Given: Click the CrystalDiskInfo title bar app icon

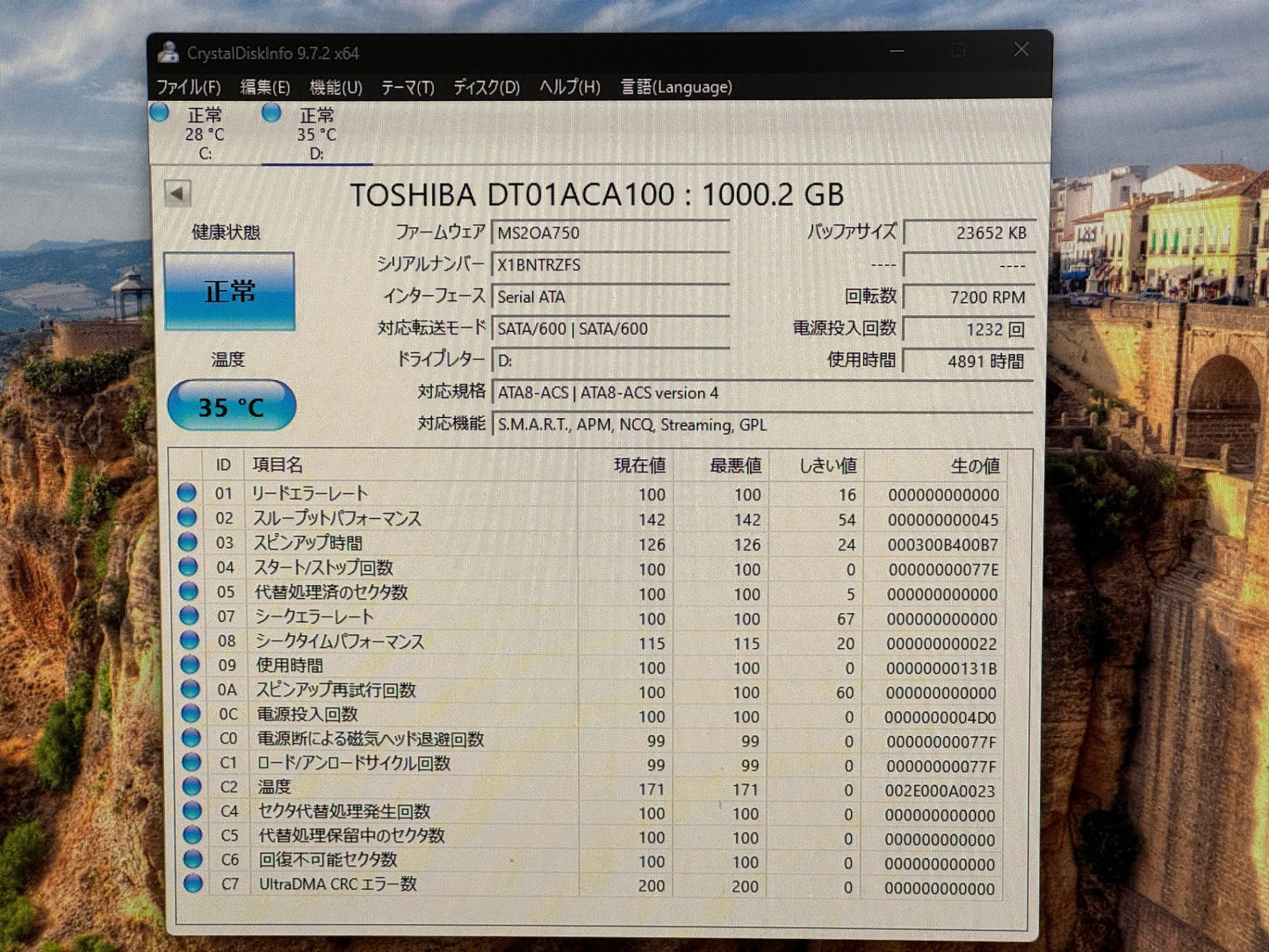Looking at the screenshot, I should pyautogui.click(x=168, y=53).
